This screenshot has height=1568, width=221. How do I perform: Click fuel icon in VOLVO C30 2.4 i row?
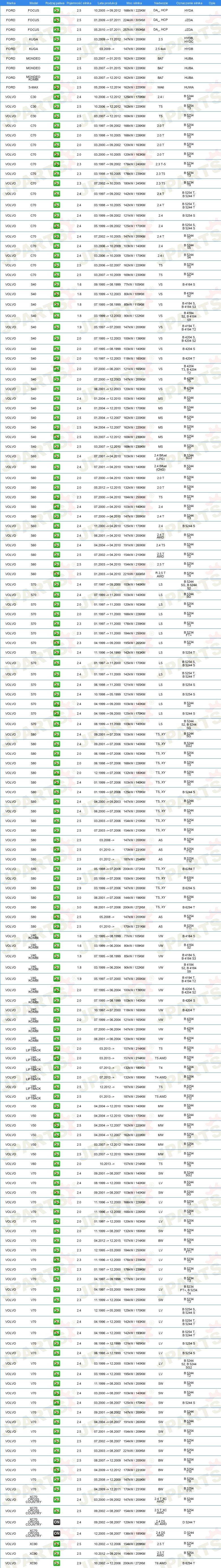tap(57, 97)
